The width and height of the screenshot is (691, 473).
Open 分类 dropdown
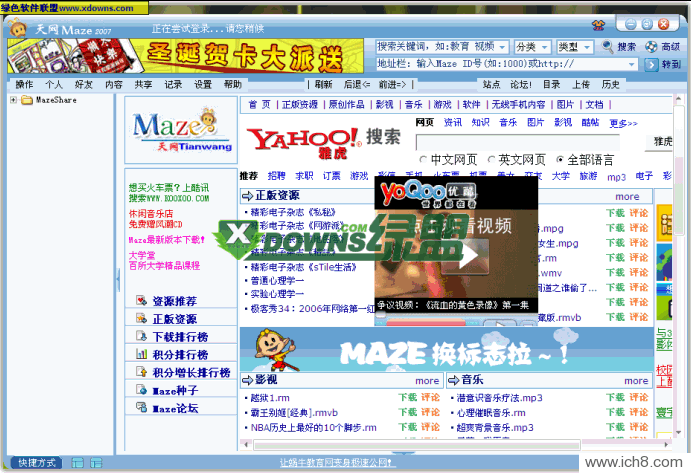click(545, 47)
